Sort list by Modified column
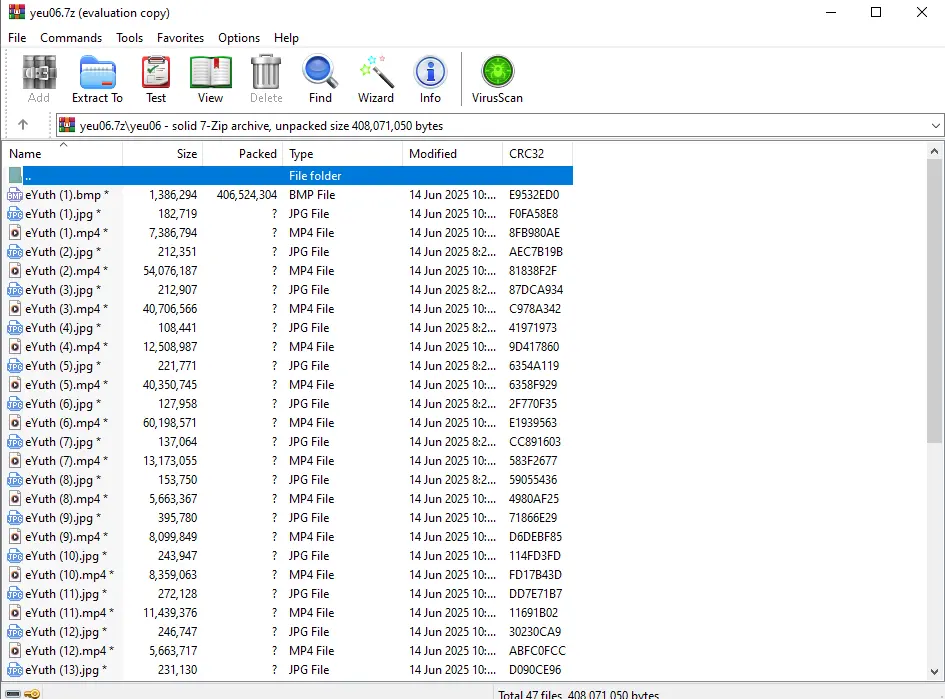 452,154
